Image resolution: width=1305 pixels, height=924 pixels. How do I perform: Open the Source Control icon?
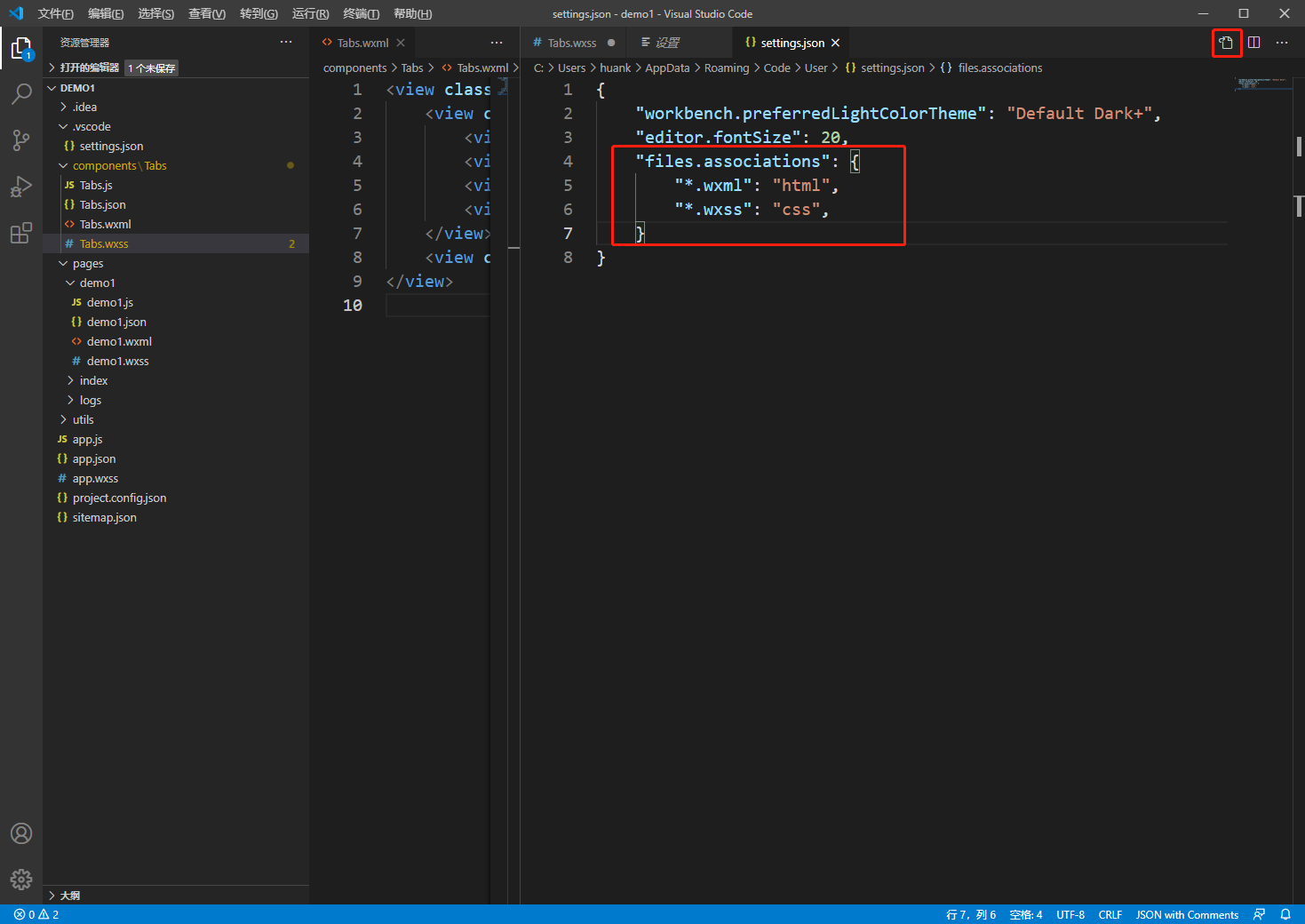tap(21, 140)
